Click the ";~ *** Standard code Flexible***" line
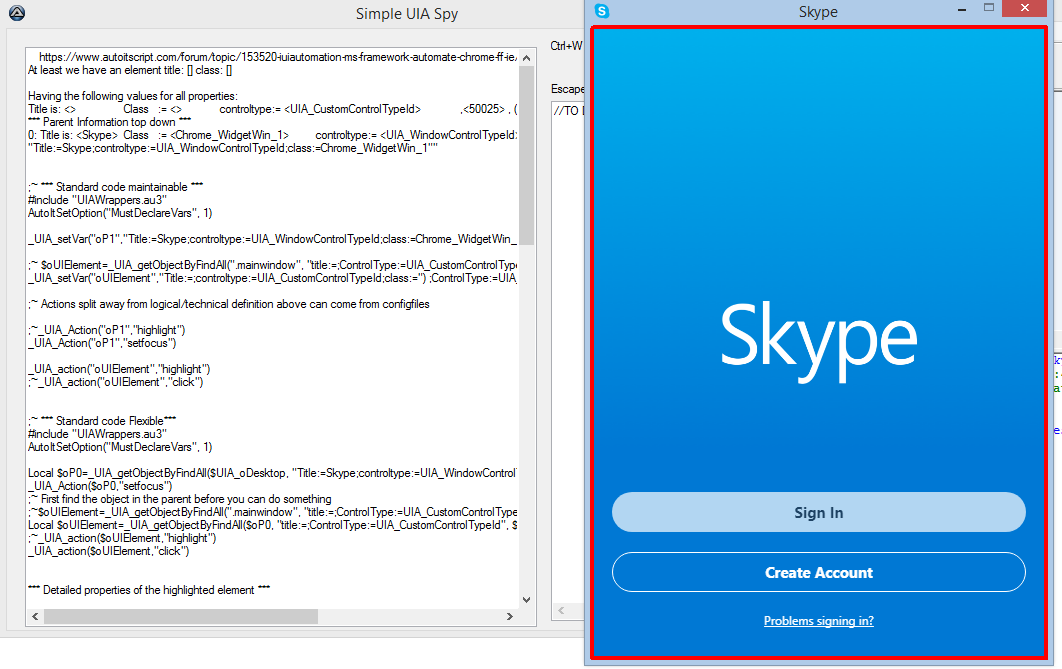 click(102, 421)
